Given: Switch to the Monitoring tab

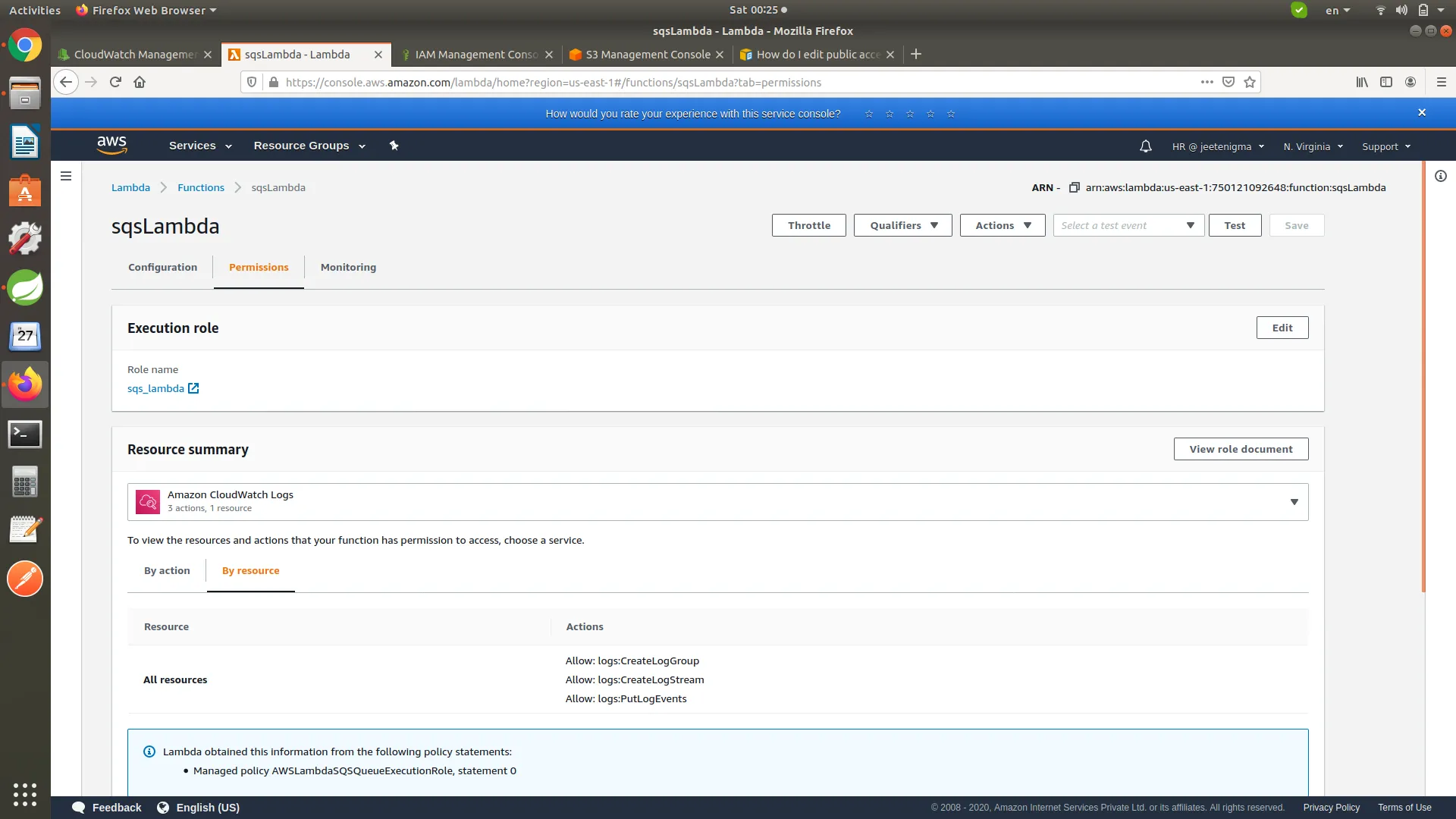Looking at the screenshot, I should pos(348,267).
